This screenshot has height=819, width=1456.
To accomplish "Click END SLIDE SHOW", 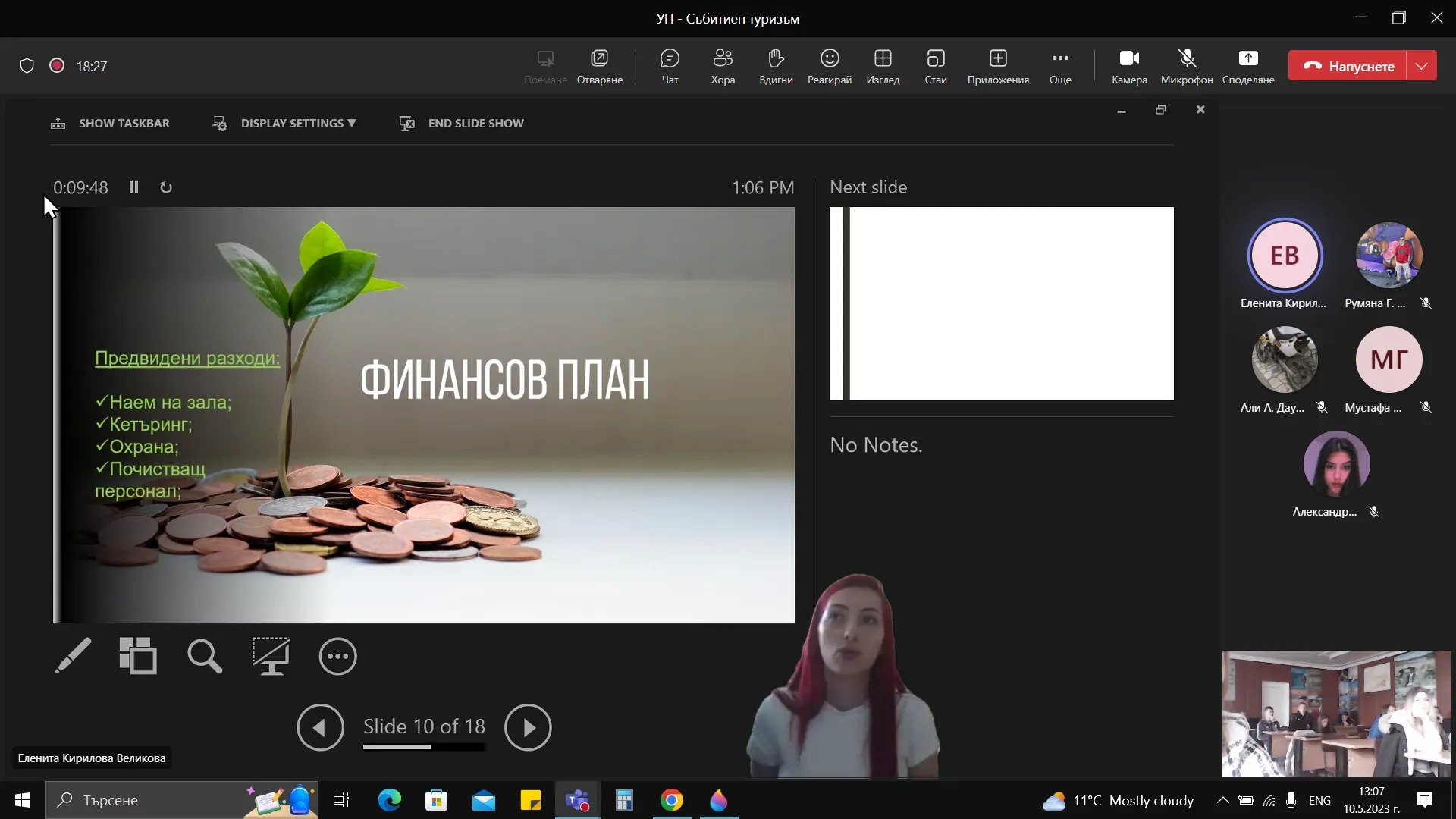I will (461, 123).
